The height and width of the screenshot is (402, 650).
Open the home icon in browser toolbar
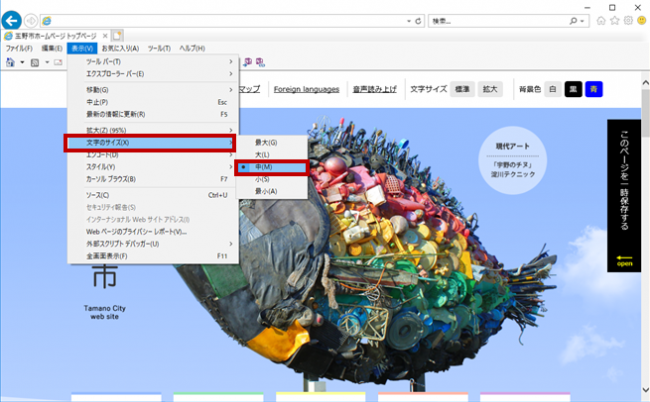pos(601,21)
